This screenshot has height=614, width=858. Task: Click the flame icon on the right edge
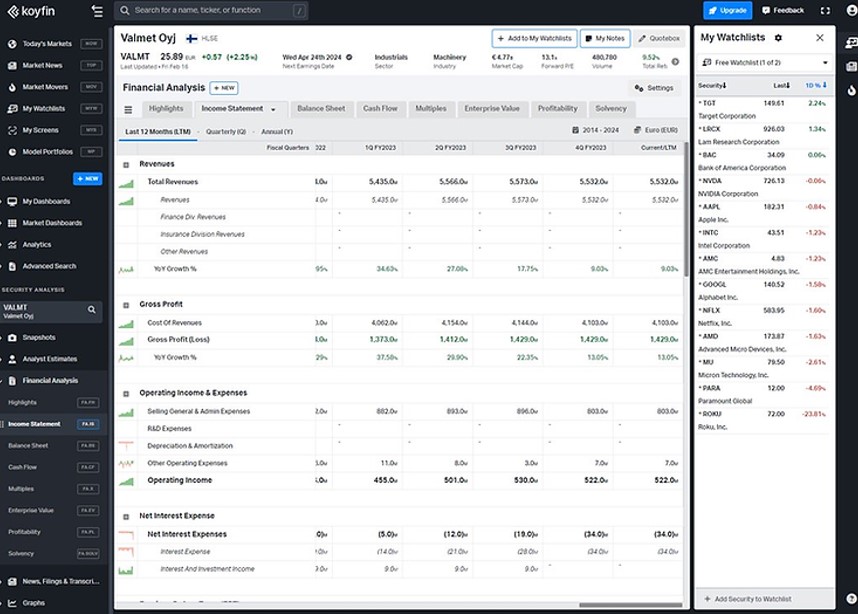pos(851,90)
